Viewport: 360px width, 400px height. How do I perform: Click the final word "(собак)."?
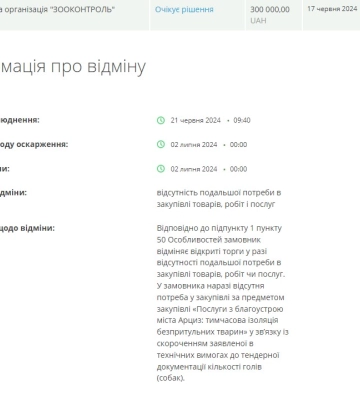tap(171, 378)
